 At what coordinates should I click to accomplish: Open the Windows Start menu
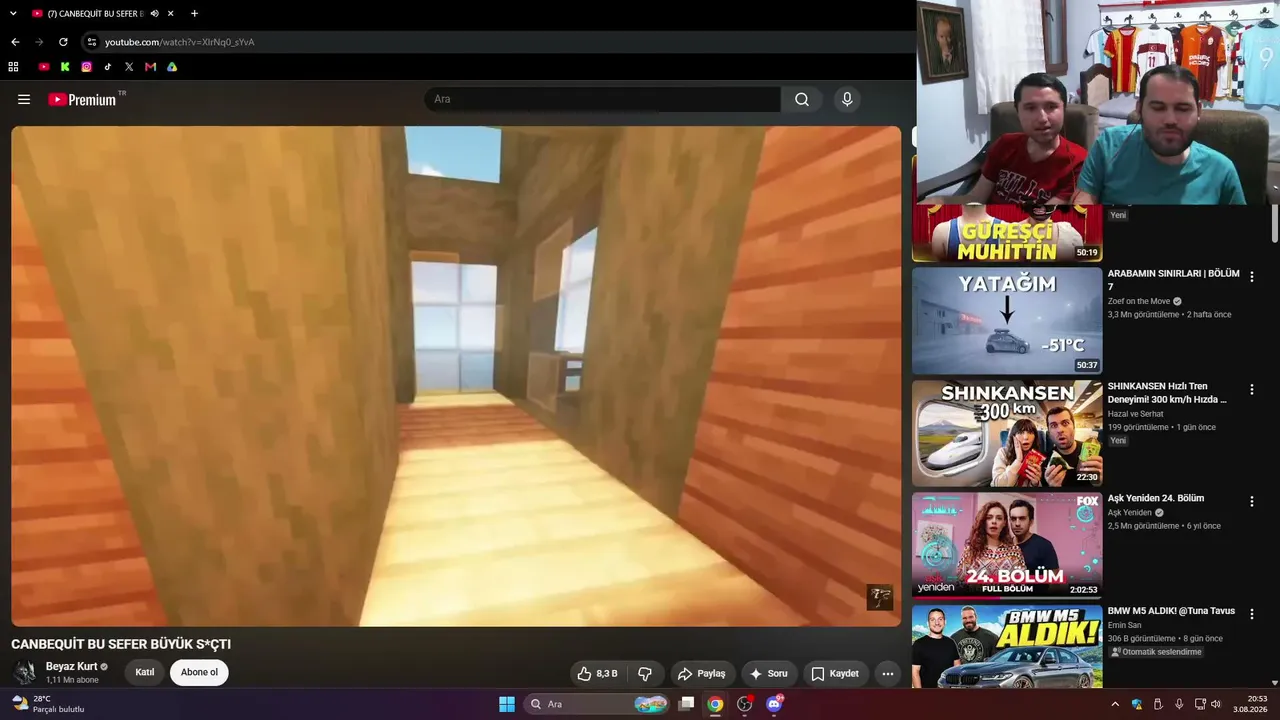pyautogui.click(x=507, y=704)
